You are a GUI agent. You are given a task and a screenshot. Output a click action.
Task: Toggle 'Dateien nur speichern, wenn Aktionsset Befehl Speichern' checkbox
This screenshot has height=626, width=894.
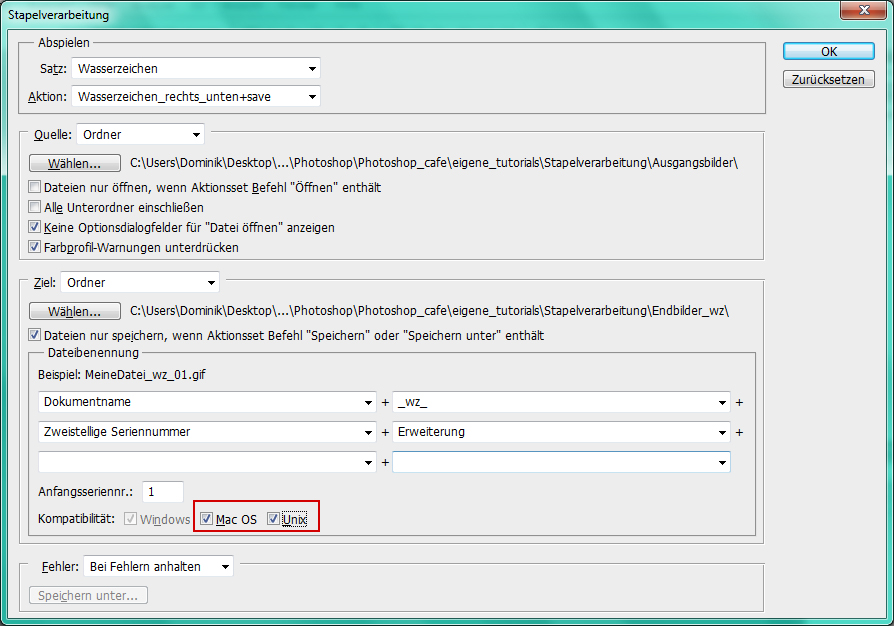point(35,335)
